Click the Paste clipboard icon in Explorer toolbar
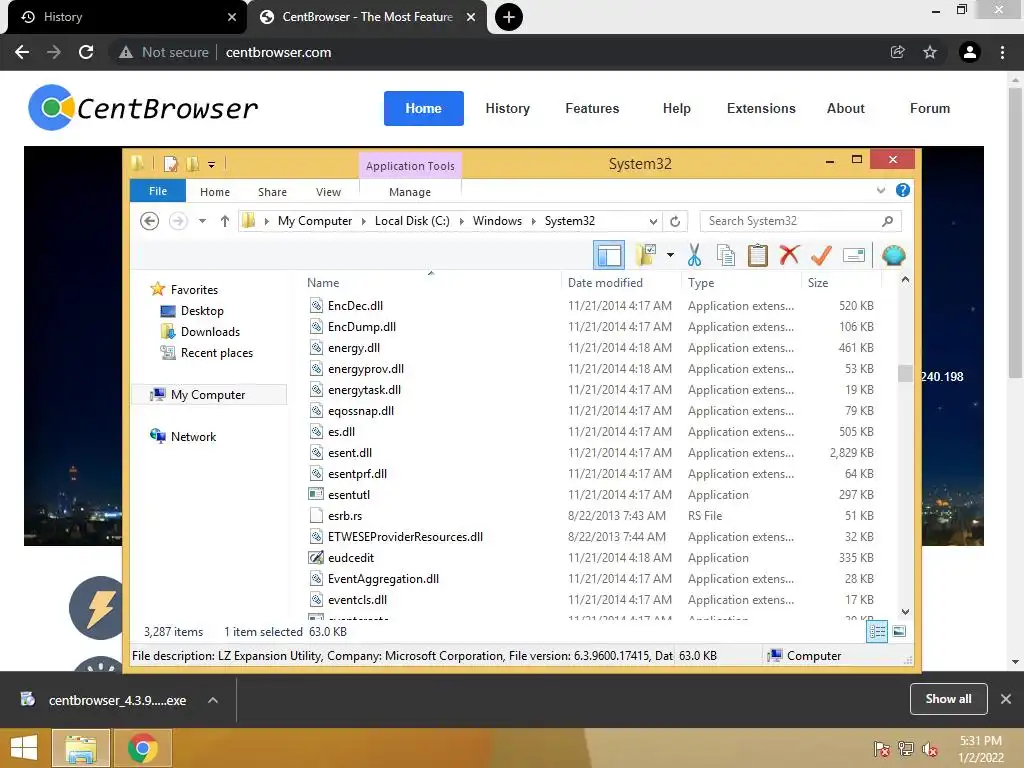 pyautogui.click(x=758, y=255)
